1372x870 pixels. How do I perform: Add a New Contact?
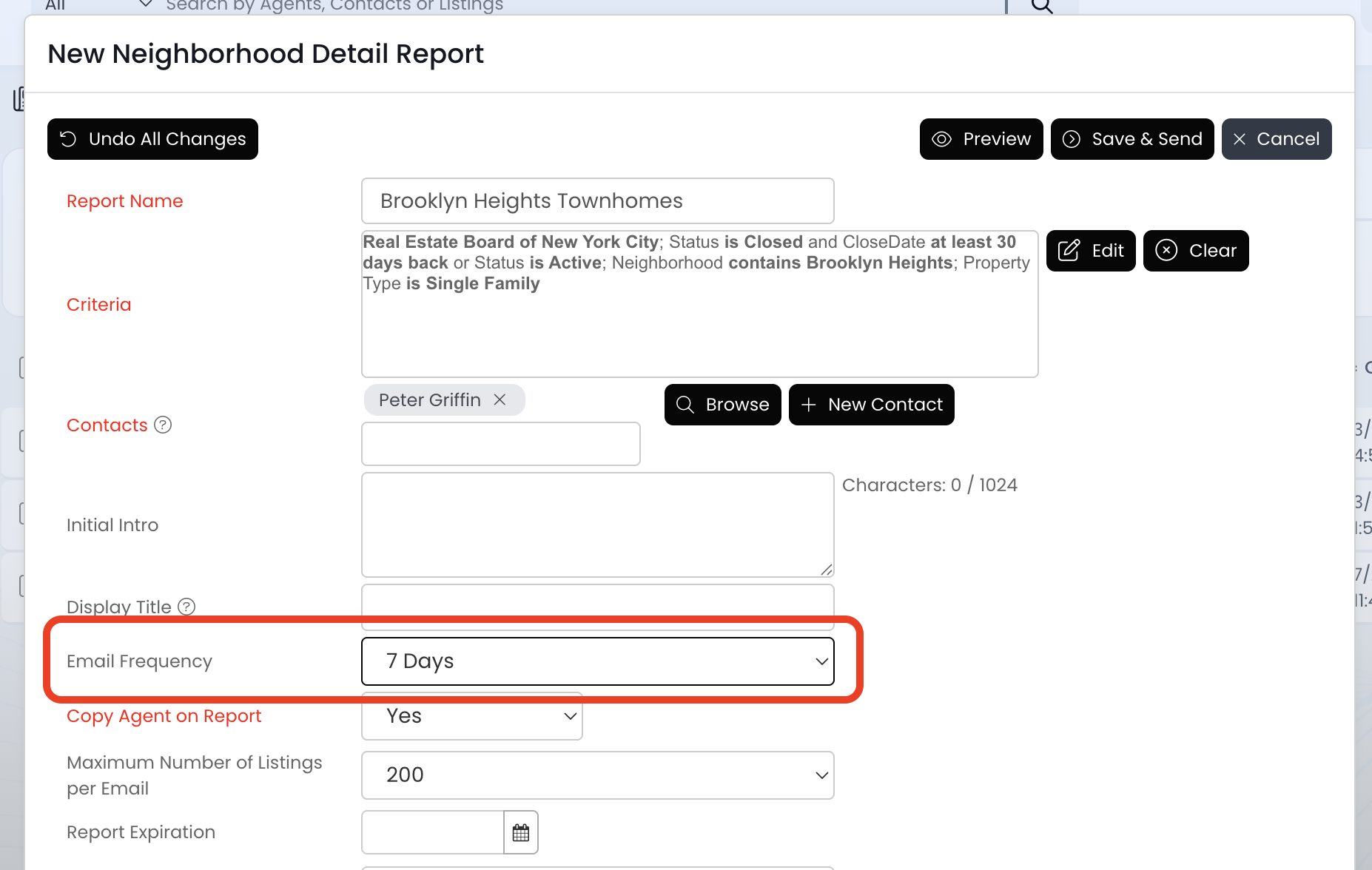[872, 405]
